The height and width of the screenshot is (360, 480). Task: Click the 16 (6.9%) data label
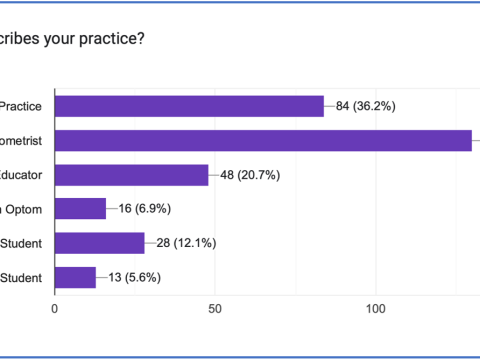pos(145,208)
